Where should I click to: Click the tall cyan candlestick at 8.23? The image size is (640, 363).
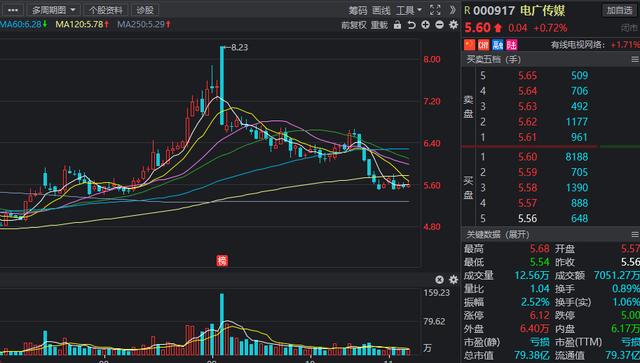coord(222,85)
